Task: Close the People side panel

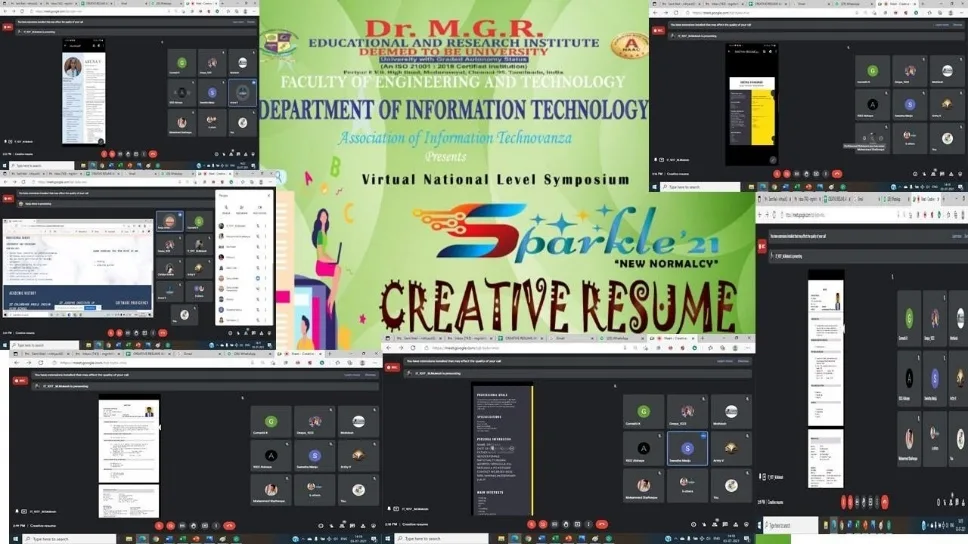Action: [x=268, y=196]
